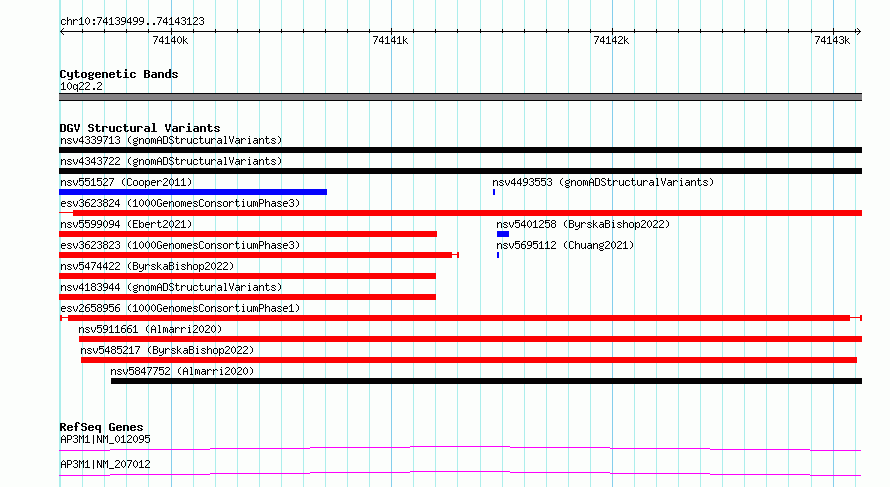Click the red bar under nsv5485217
Screen dimensions: 890x487
(469, 360)
